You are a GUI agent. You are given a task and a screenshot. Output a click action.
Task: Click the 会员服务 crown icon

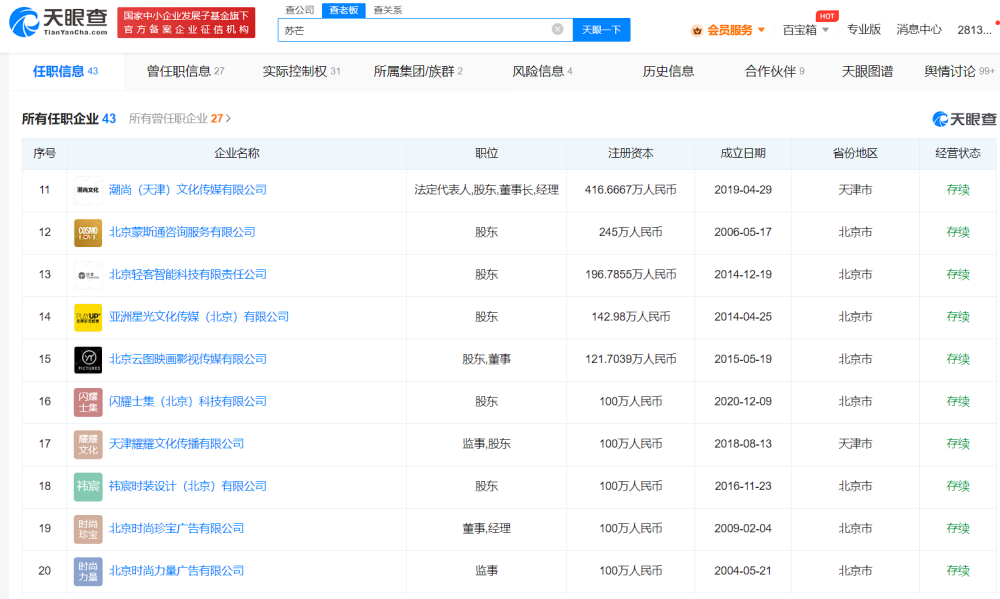[x=697, y=30]
